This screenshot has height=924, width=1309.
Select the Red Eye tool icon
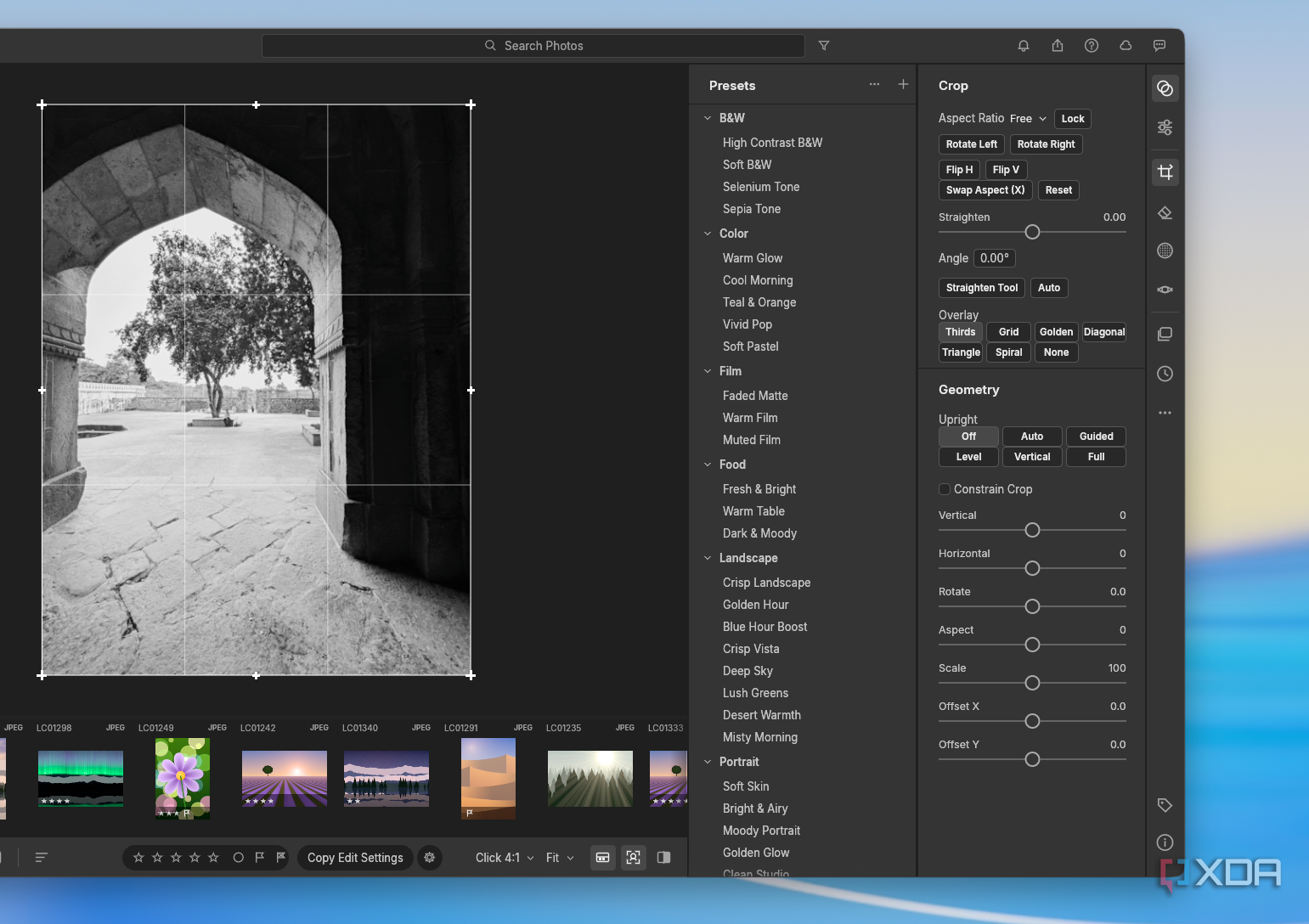click(x=1165, y=290)
